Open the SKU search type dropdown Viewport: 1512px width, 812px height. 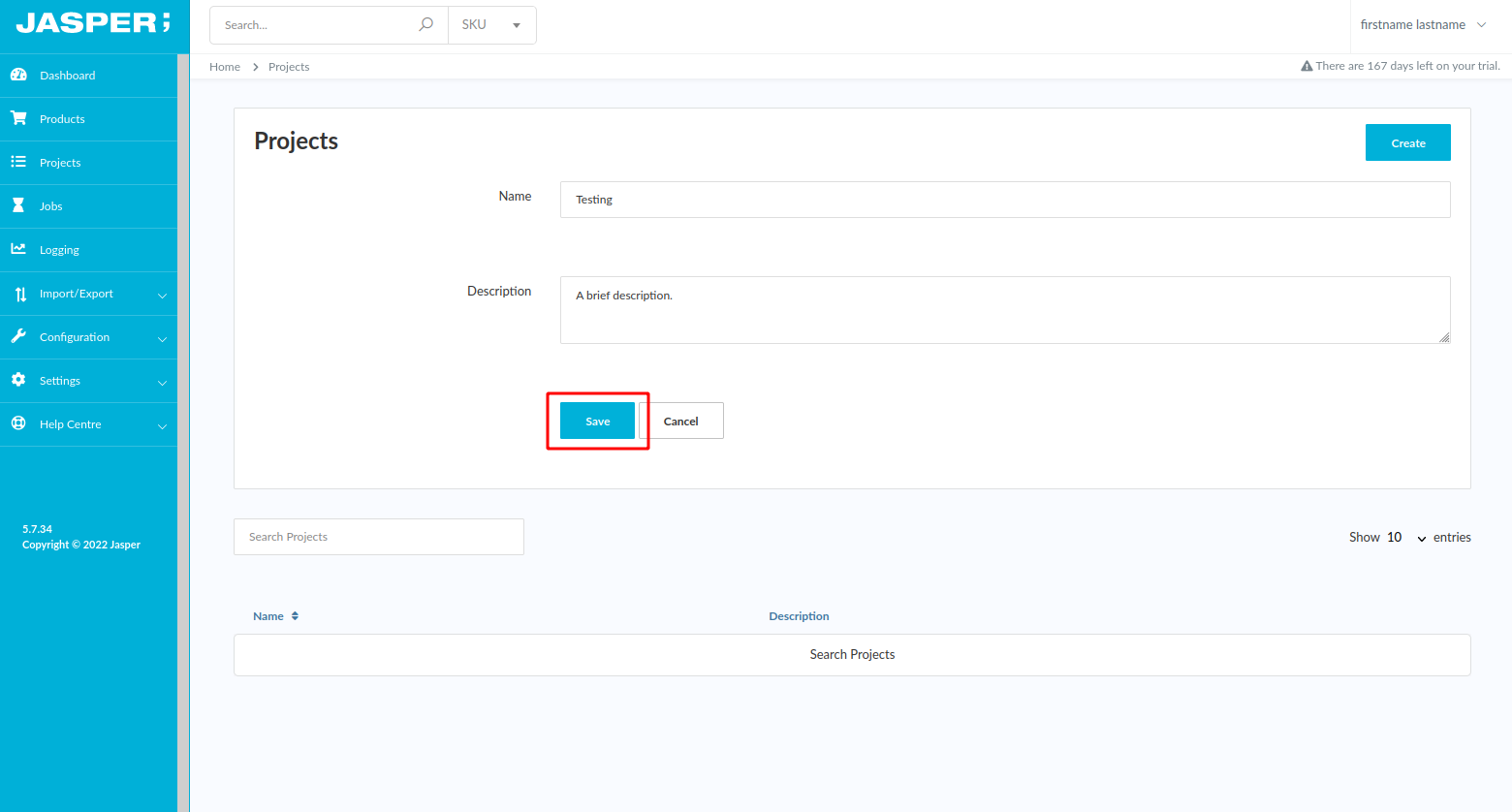492,25
